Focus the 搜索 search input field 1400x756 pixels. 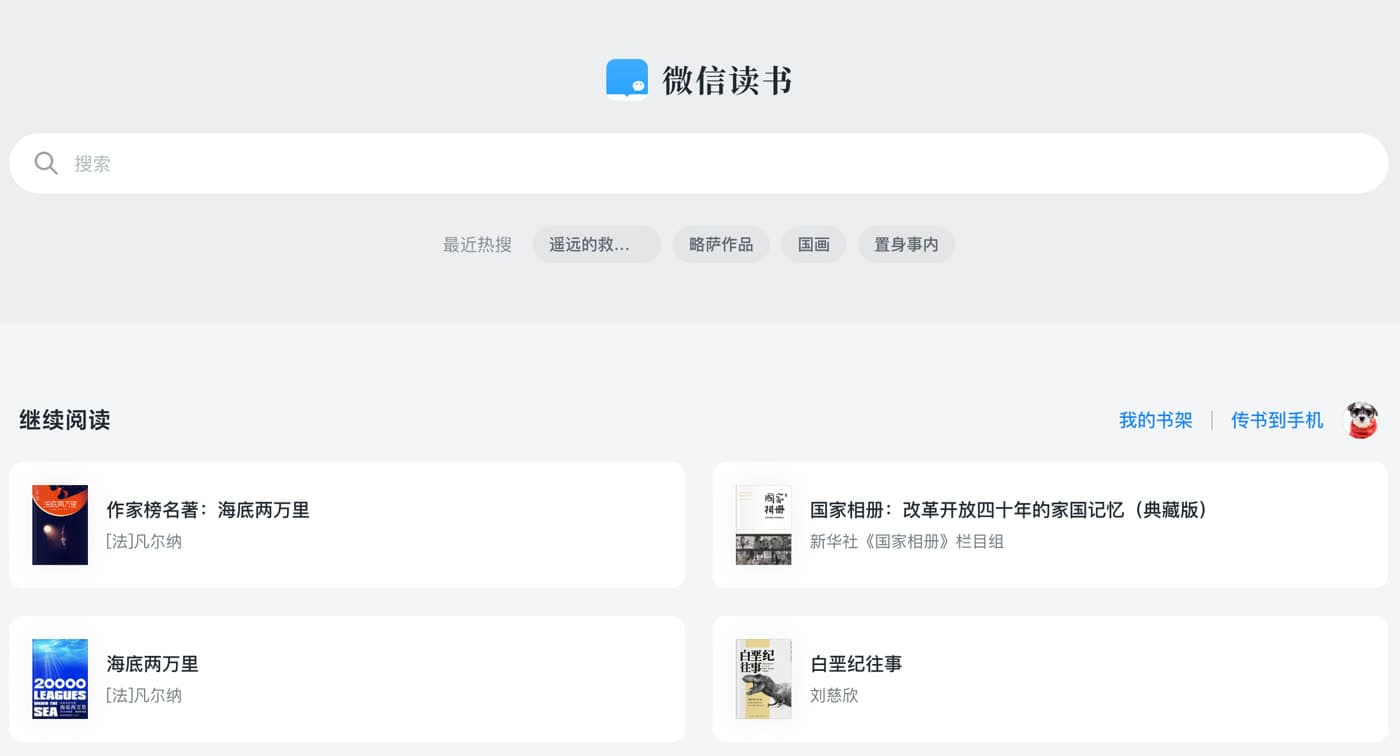[699, 163]
